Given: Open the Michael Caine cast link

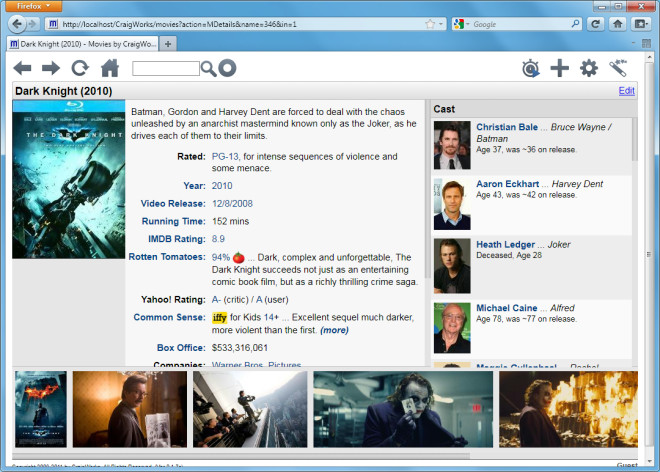Looking at the screenshot, I should (x=506, y=308).
